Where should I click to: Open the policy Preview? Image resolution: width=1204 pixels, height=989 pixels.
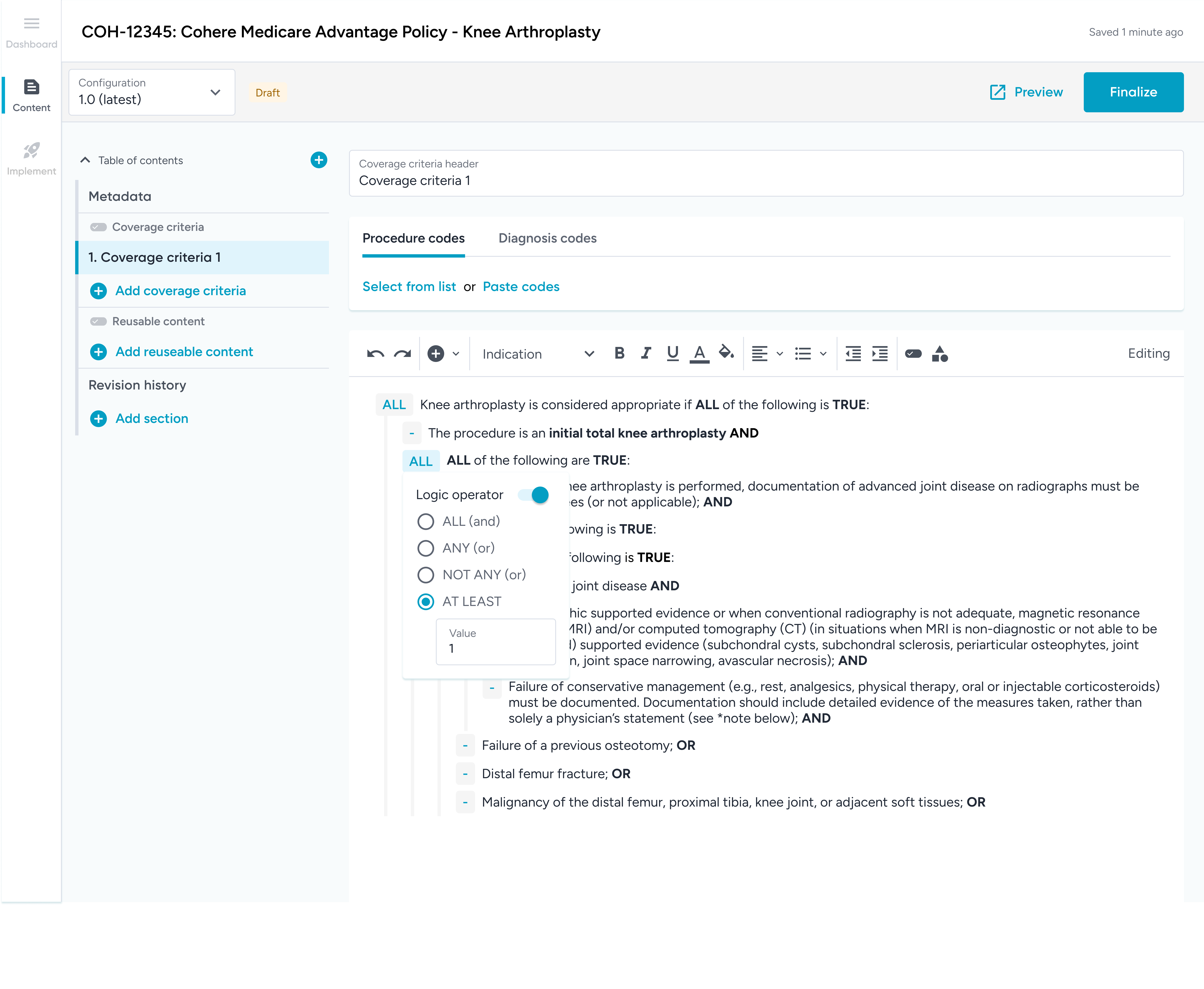click(x=1026, y=92)
